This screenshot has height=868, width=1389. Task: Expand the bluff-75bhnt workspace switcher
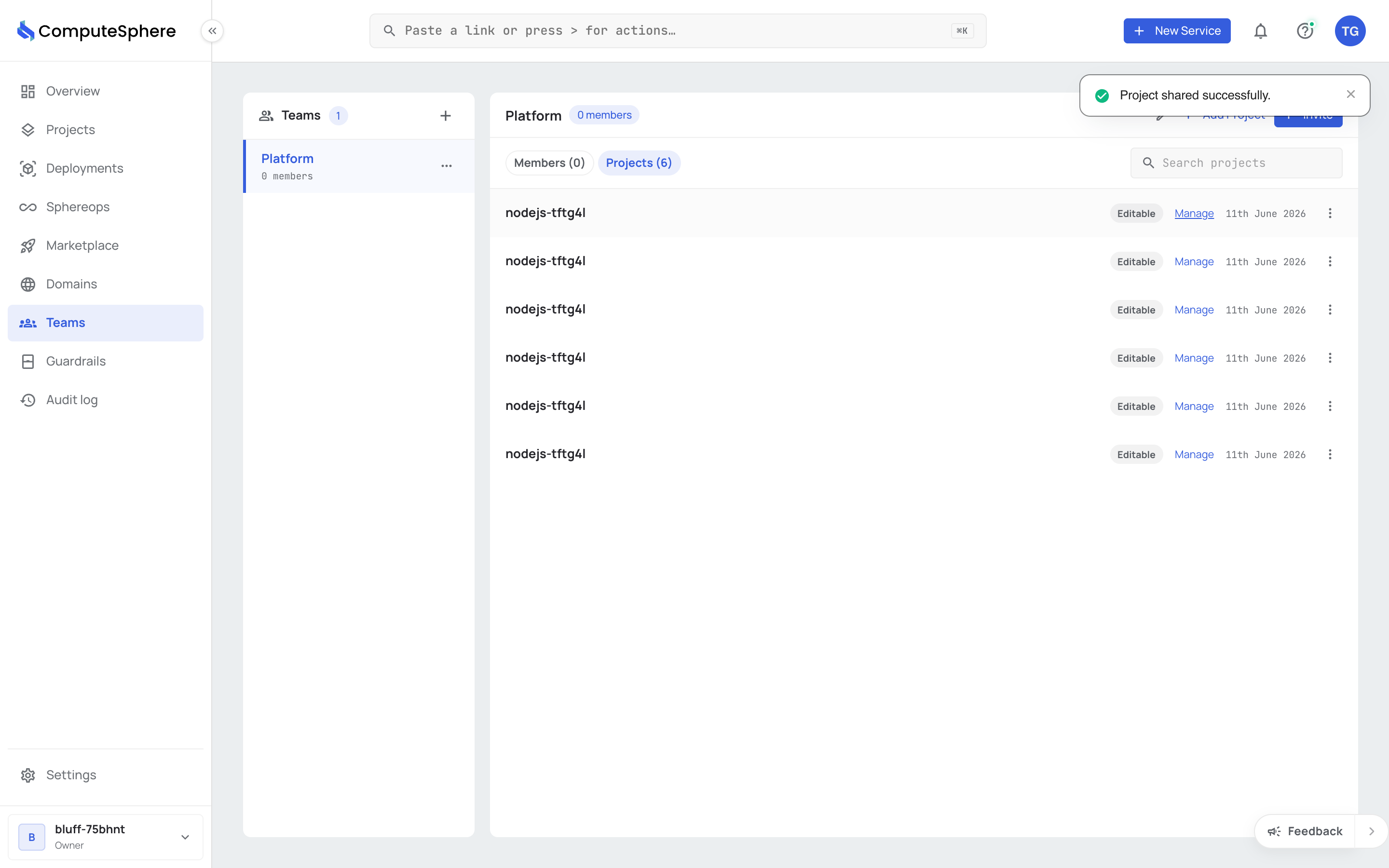point(106,837)
